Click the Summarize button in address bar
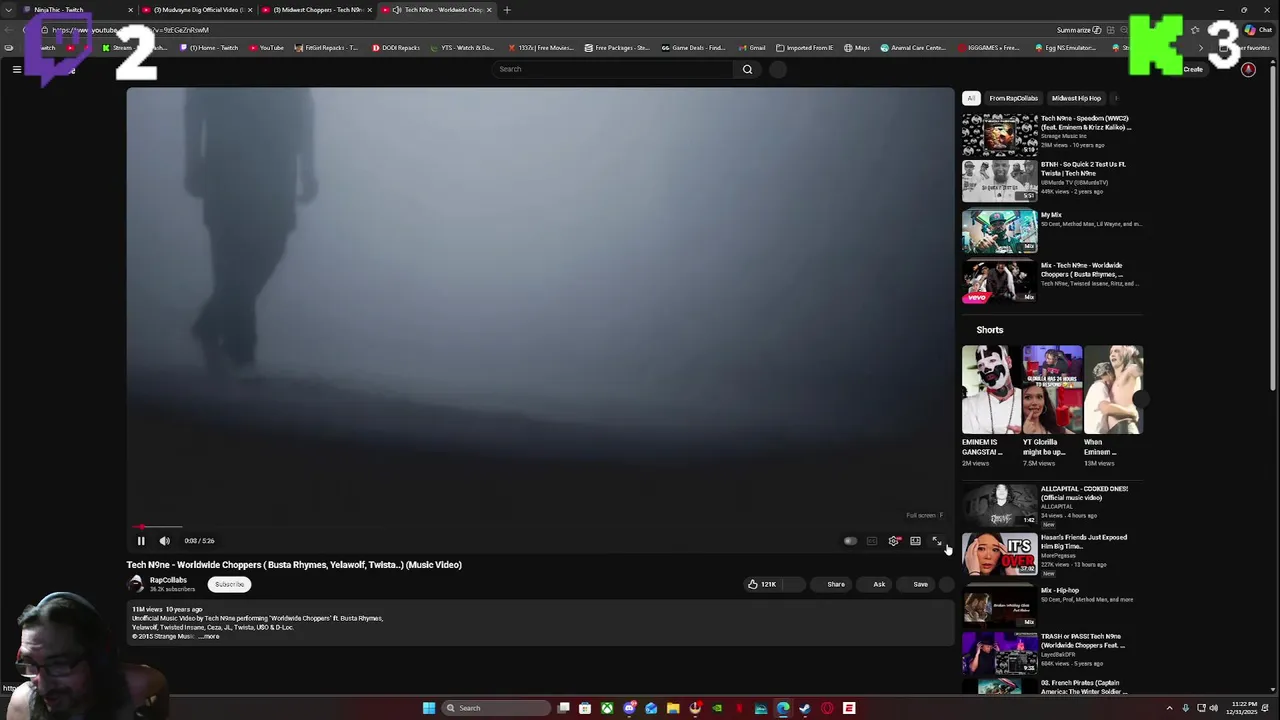The height and width of the screenshot is (720, 1280). tap(1078, 30)
